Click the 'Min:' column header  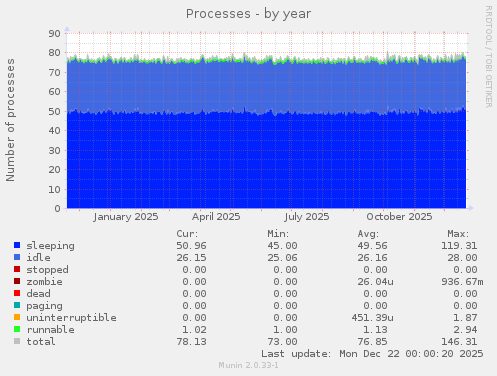click(278, 234)
